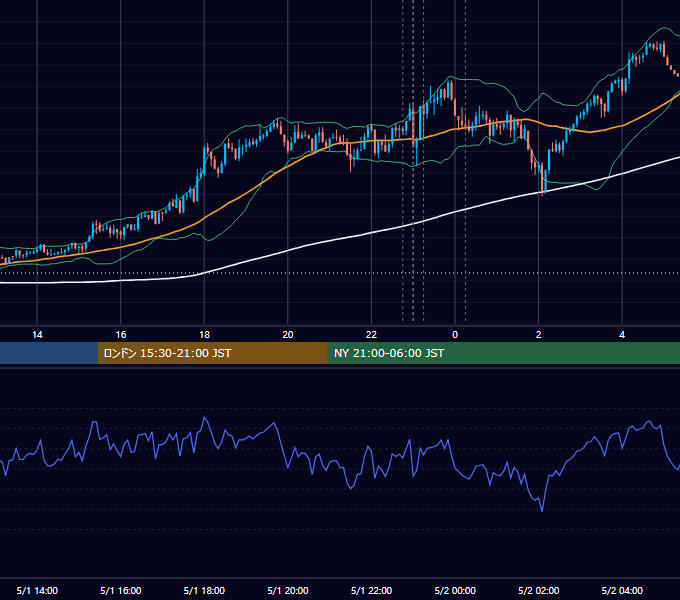Click the '14' hour label on the price chart axis

37,335
